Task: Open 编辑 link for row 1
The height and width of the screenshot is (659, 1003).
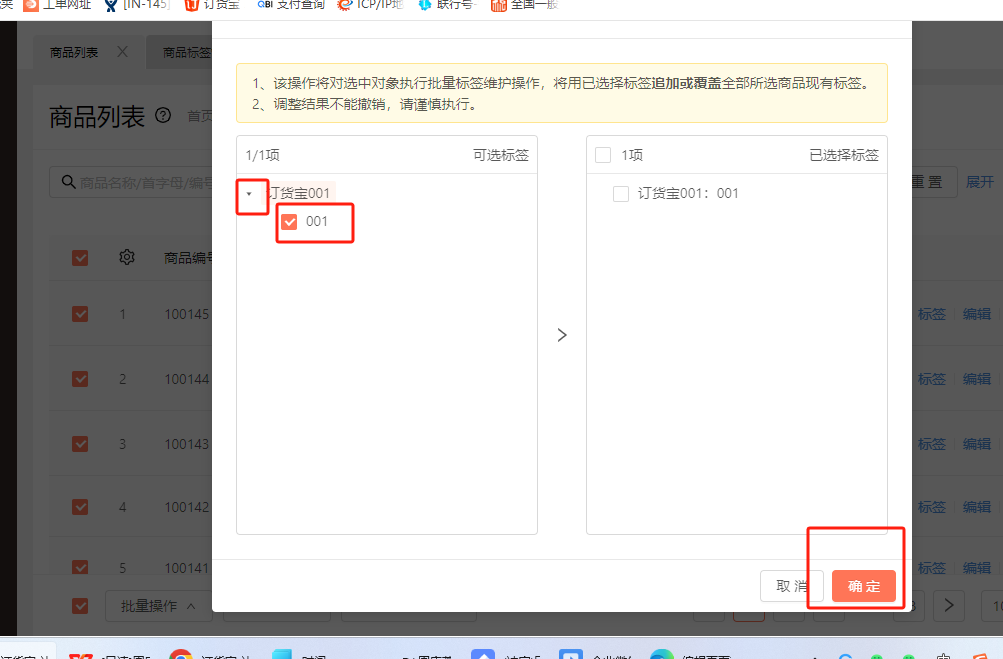Action: (977, 314)
